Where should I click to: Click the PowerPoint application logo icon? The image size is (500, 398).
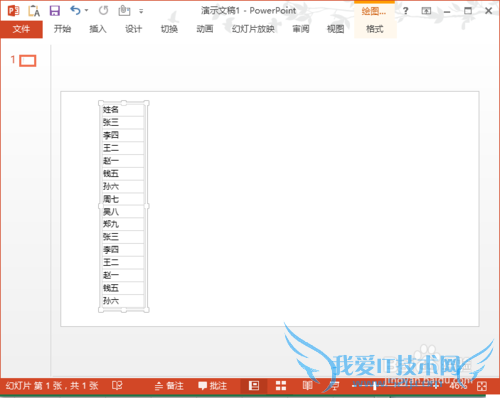tap(13, 11)
